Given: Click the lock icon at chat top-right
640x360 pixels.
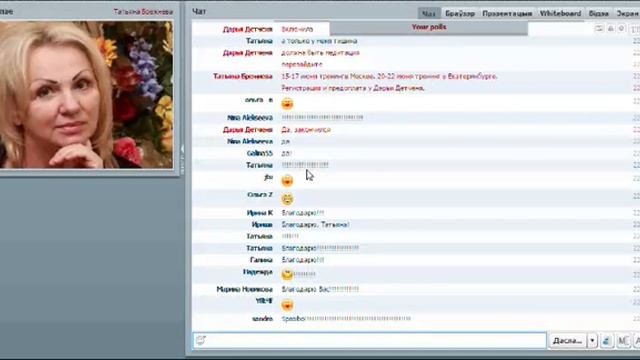Looking at the screenshot, I should pos(611,29).
